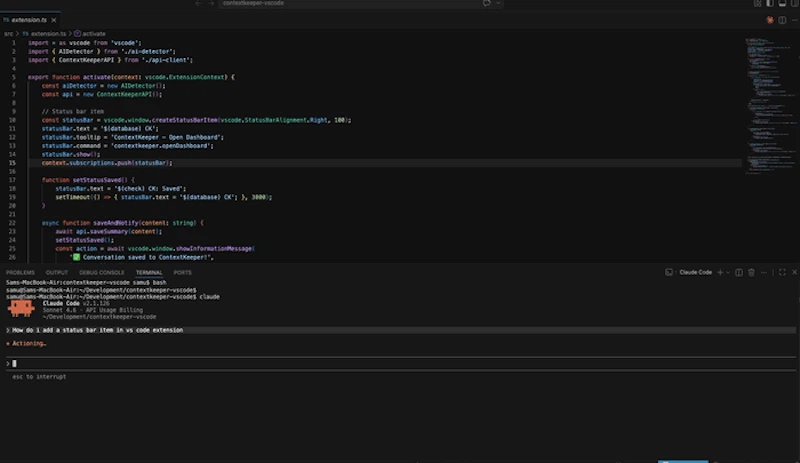Toggle bottom panel layout

782,3
